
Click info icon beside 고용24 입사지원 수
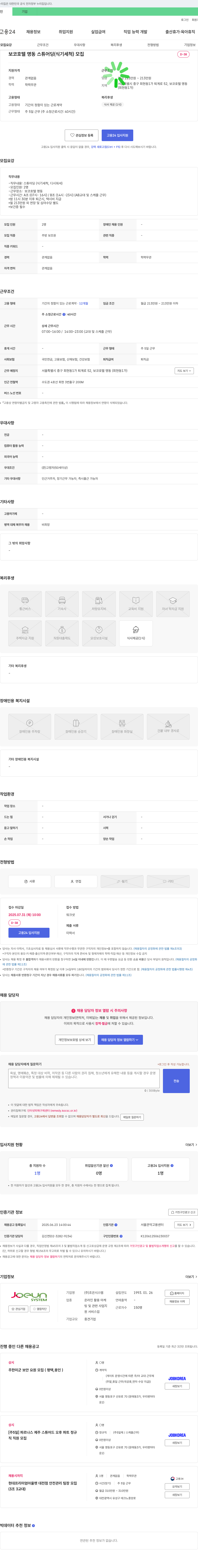pyautogui.click(x=172, y=1166)
